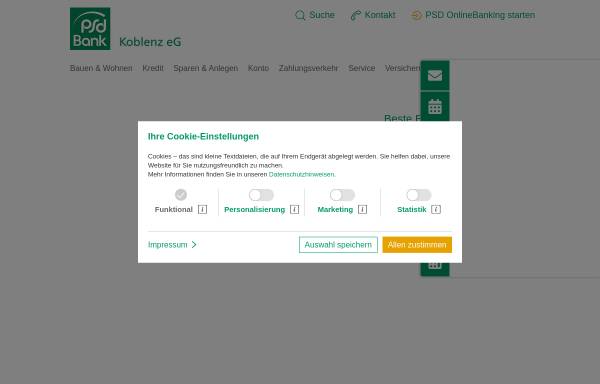Click the PSD Bank logo
Image resolution: width=600 pixels, height=384 pixels.
[x=90, y=29]
